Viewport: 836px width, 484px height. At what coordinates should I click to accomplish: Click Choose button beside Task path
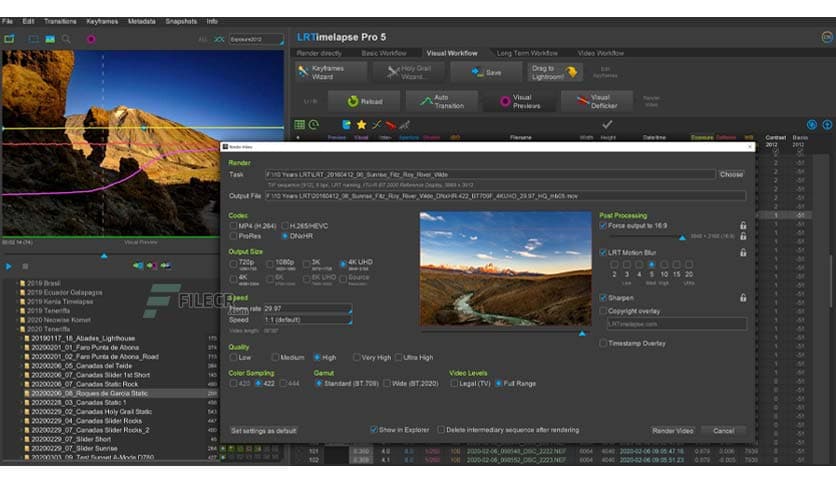coord(732,174)
